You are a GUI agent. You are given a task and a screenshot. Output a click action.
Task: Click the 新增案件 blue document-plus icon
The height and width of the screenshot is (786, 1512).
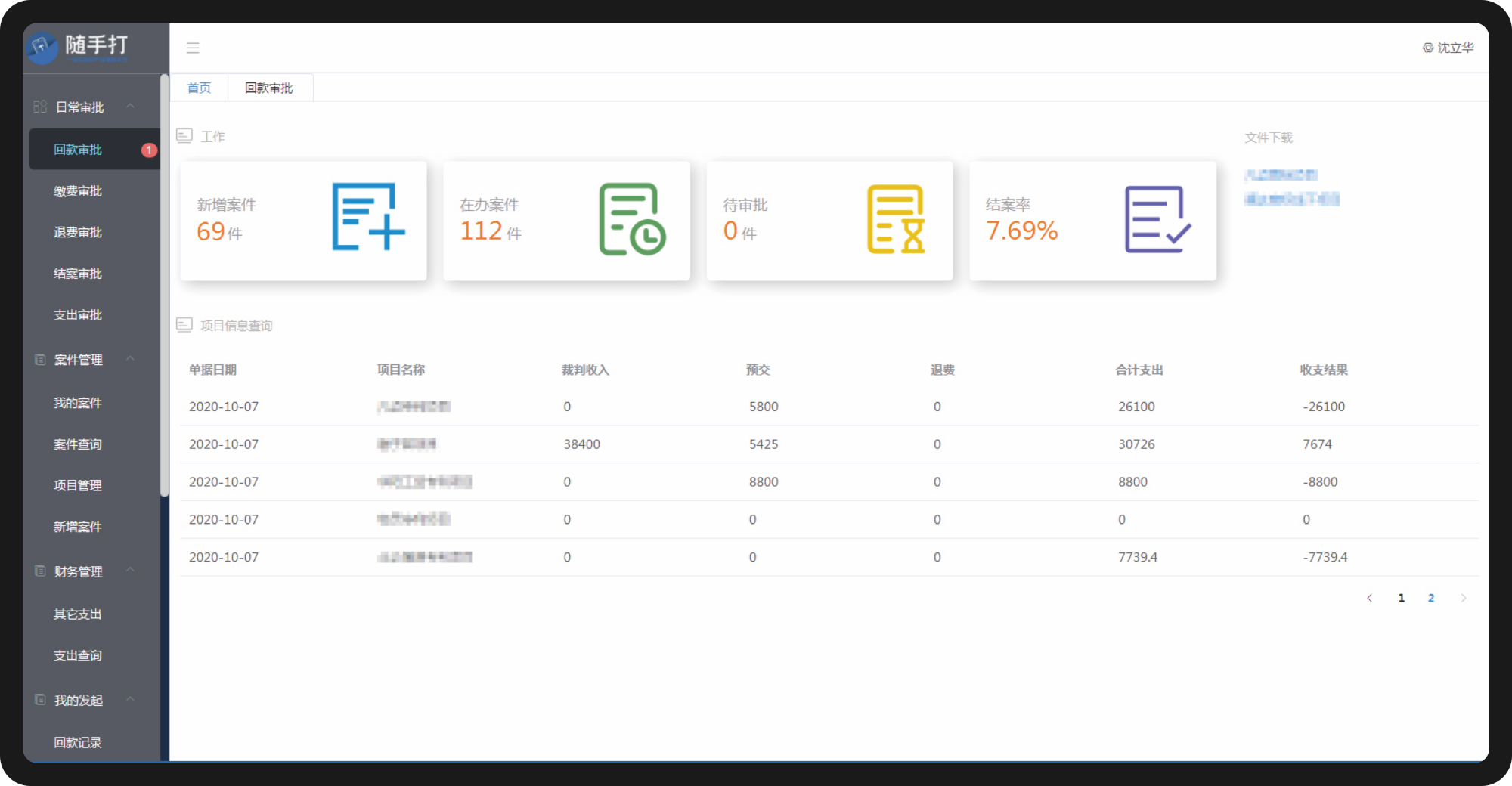pyautogui.click(x=368, y=217)
